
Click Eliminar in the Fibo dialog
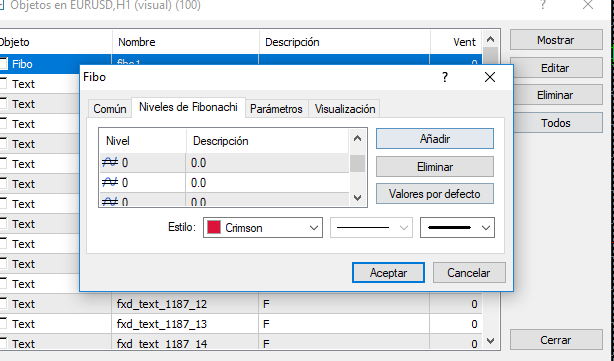click(435, 167)
